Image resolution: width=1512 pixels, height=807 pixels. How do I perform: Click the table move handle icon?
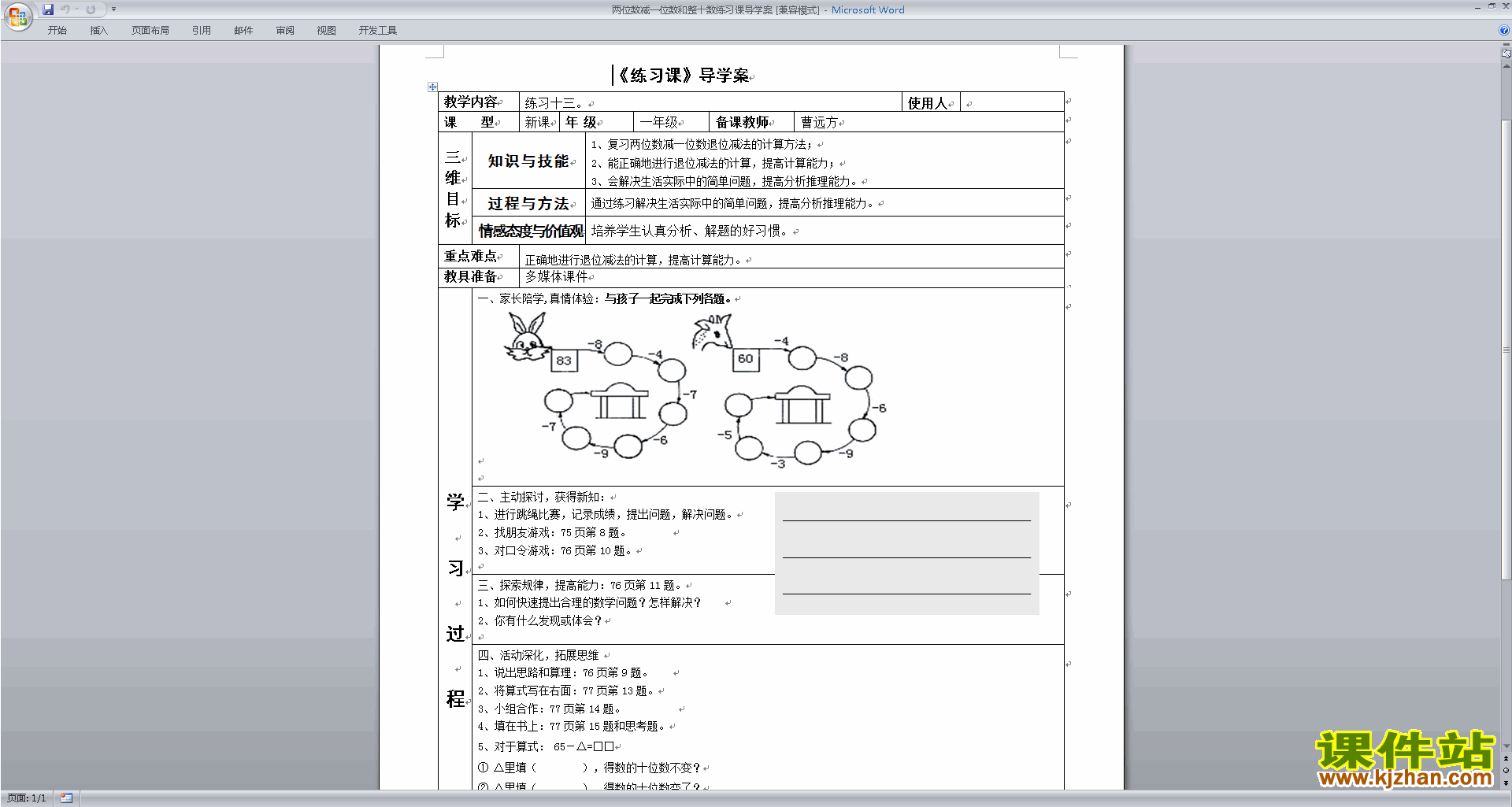(432, 87)
